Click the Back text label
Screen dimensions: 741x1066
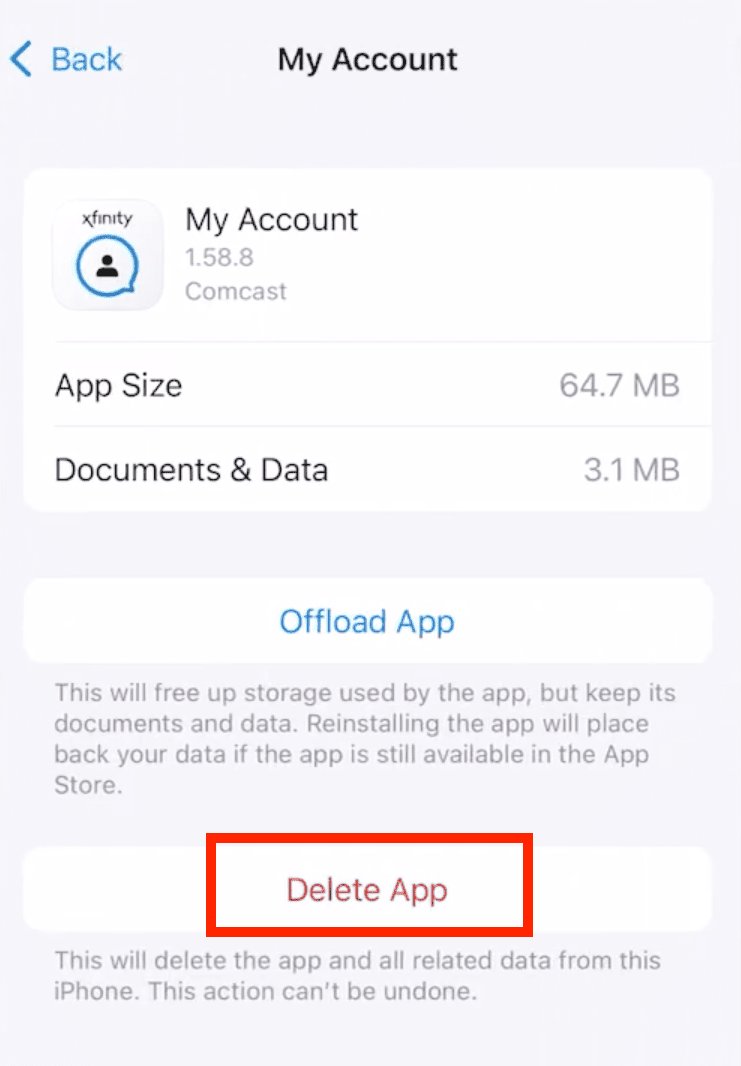click(87, 59)
